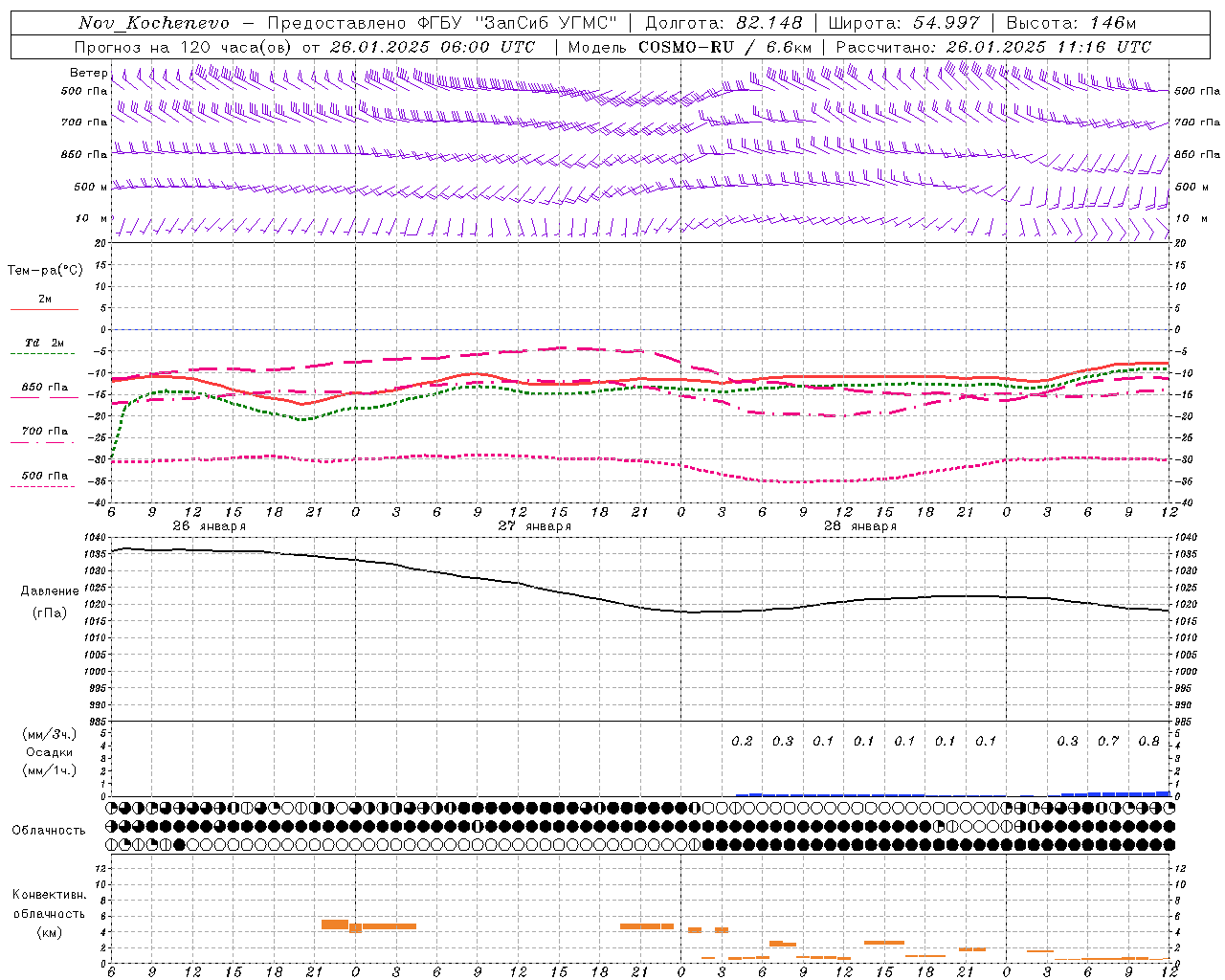Click the Td 2м dew point legend entry

[45, 343]
